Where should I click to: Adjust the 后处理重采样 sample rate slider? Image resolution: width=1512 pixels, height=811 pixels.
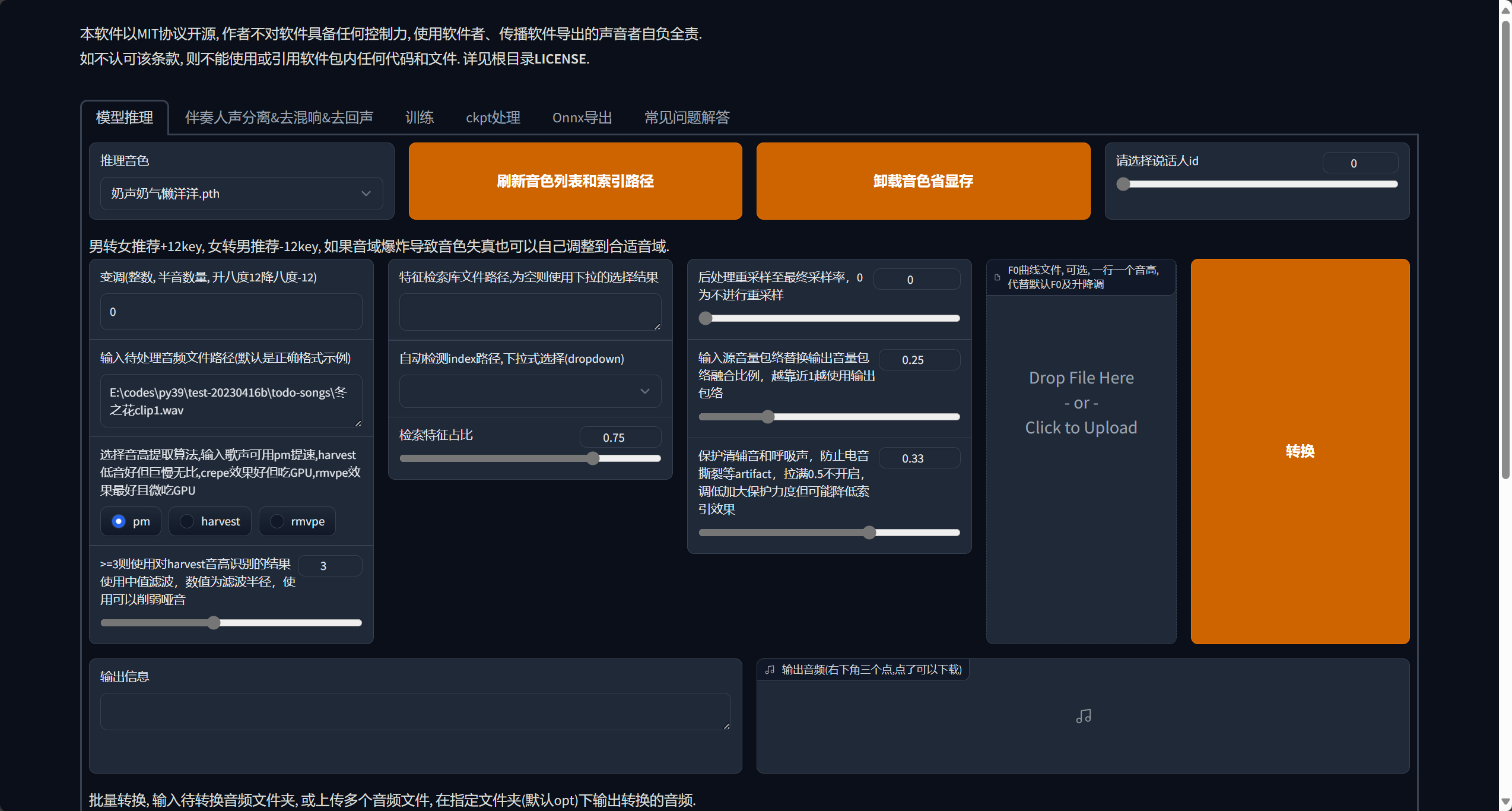pos(830,318)
